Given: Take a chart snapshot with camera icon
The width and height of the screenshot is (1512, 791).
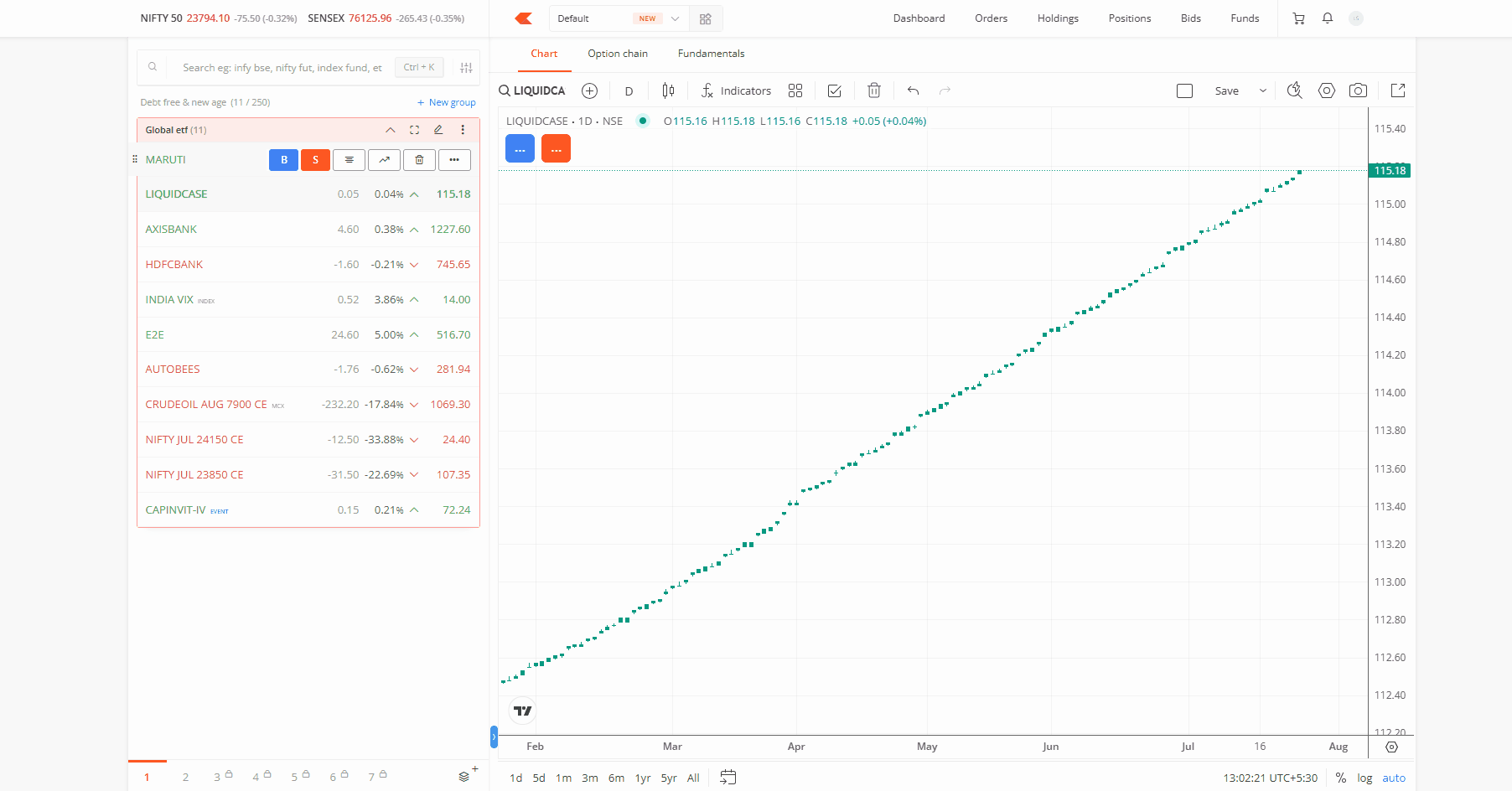Looking at the screenshot, I should click(x=1359, y=90).
